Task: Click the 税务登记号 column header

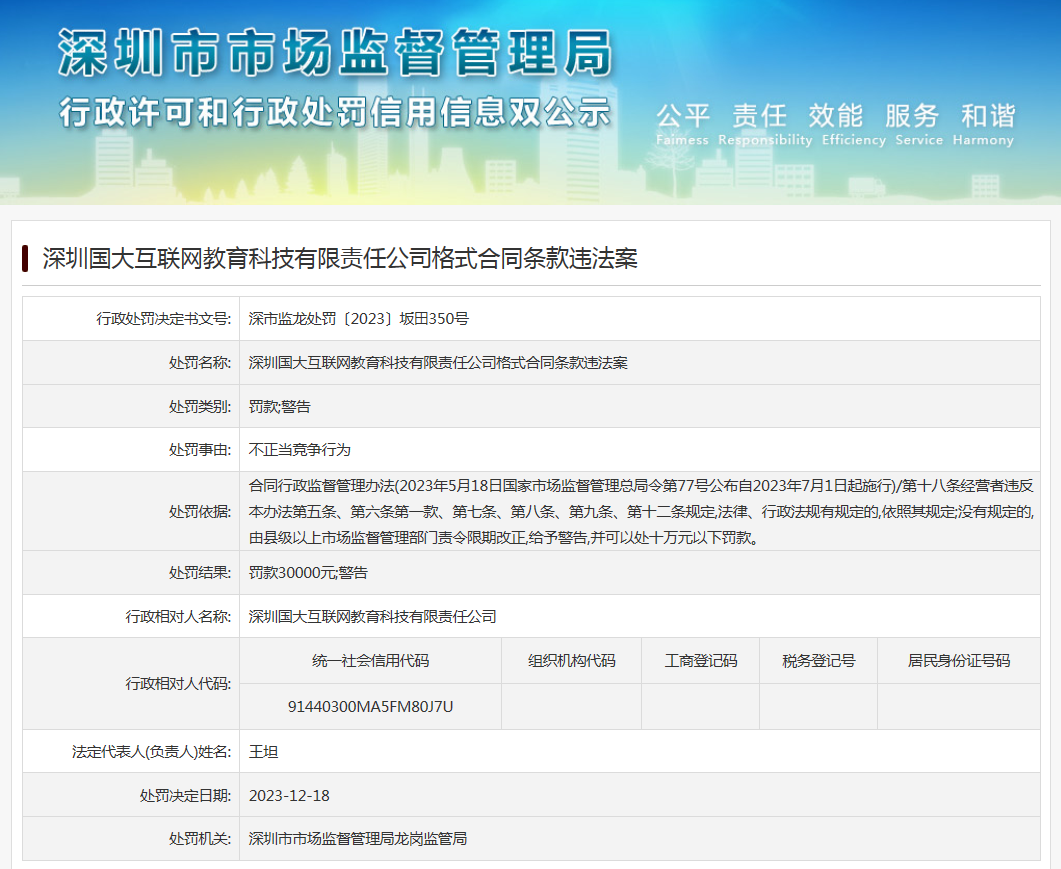Action: pyautogui.click(x=819, y=661)
